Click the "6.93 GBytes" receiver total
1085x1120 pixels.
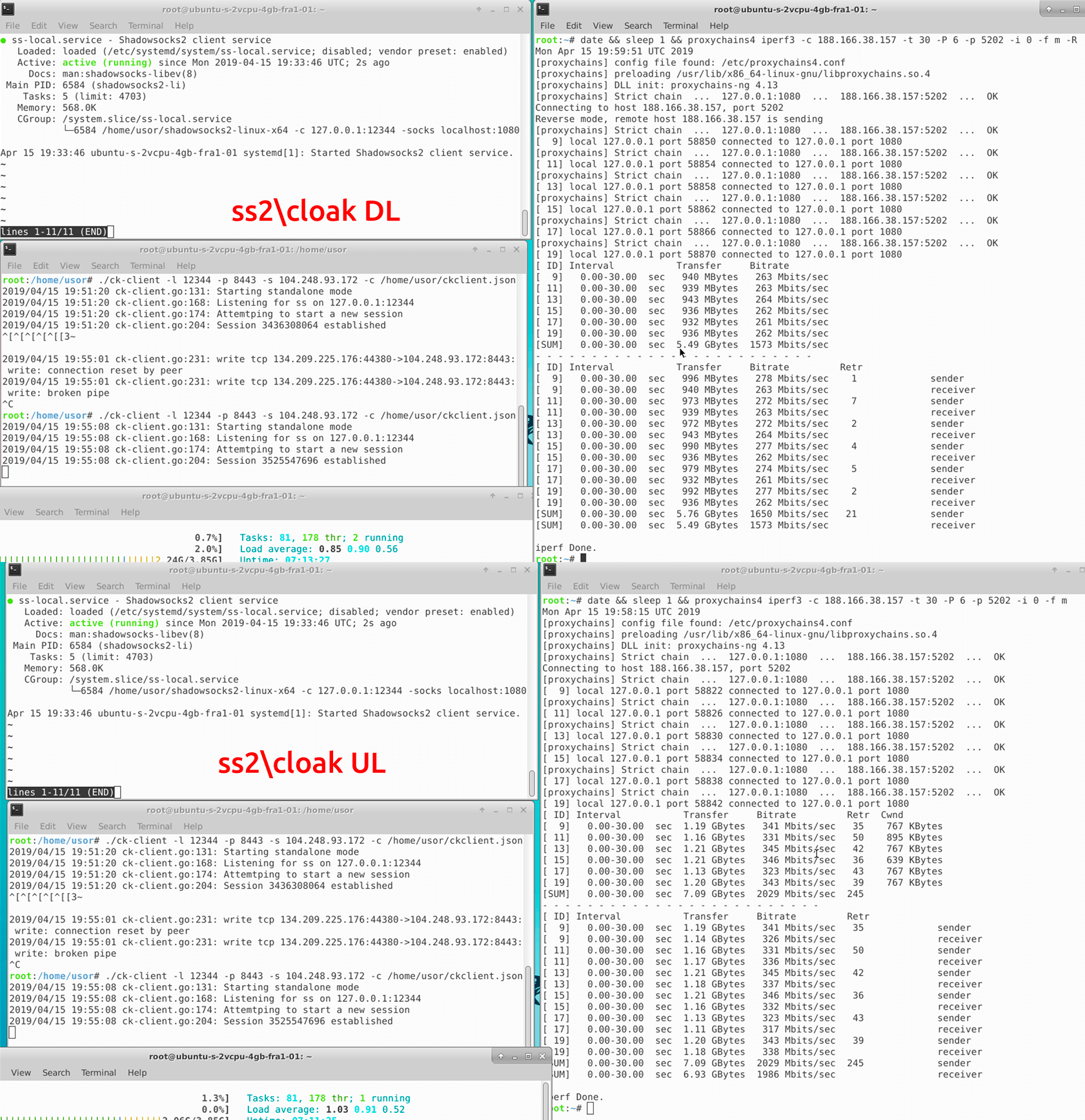[714, 1075]
